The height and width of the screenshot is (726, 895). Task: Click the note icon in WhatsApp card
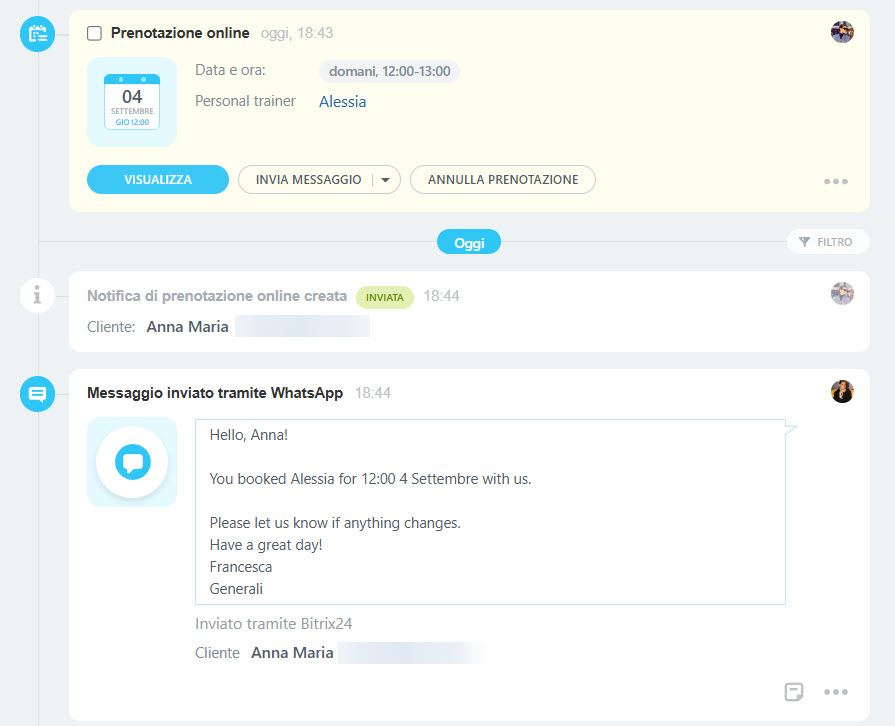pyautogui.click(x=793, y=692)
